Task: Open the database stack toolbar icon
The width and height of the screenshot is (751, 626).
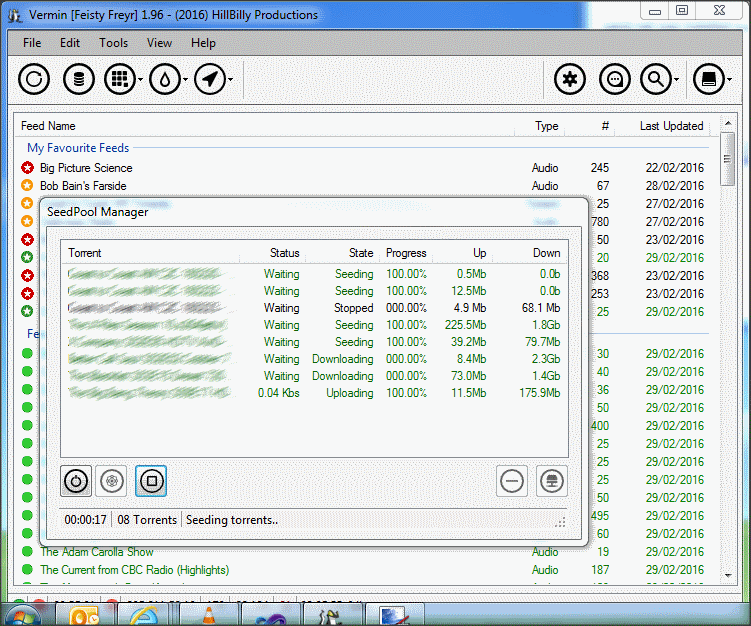Action: tap(79, 79)
